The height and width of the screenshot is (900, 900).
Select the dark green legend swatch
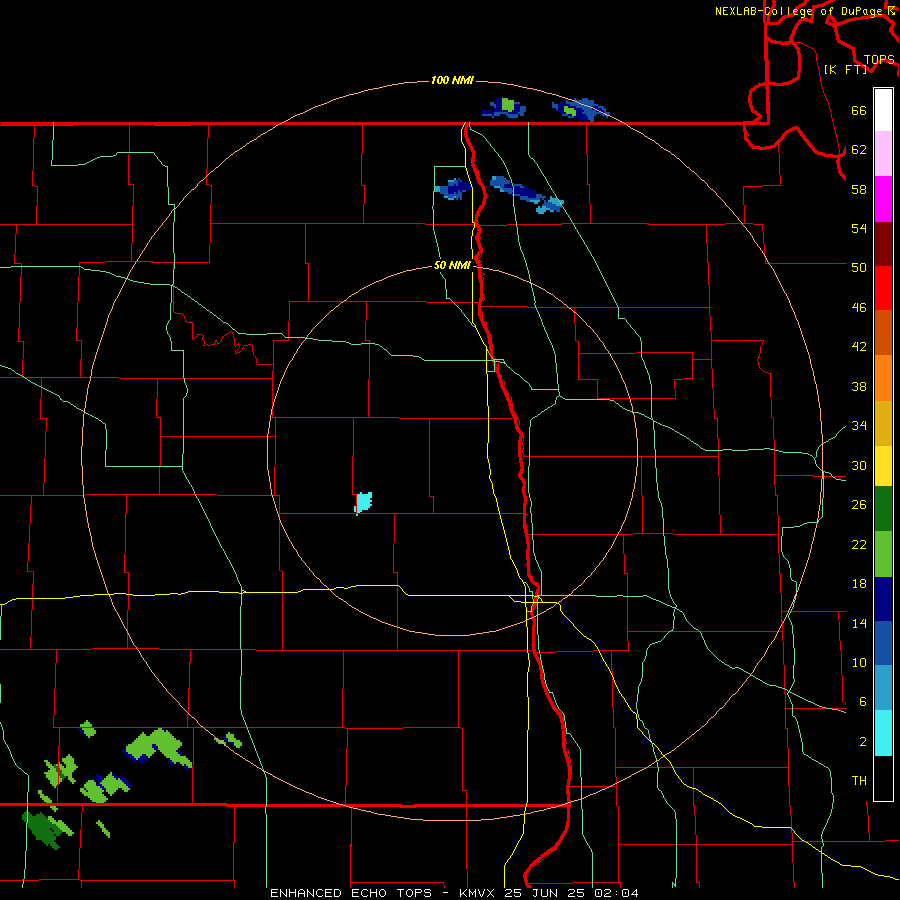883,509
